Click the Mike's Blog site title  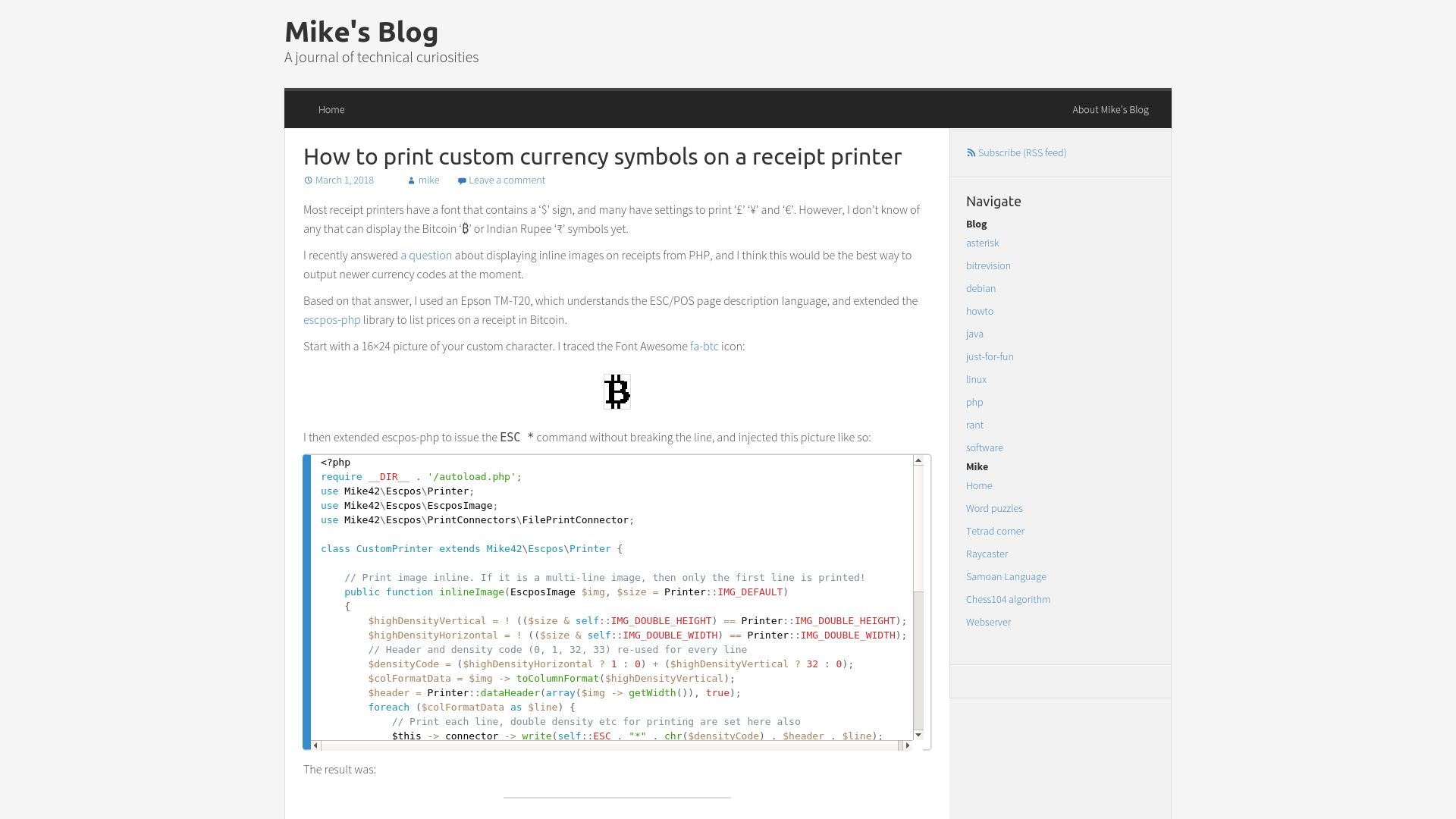361,32
